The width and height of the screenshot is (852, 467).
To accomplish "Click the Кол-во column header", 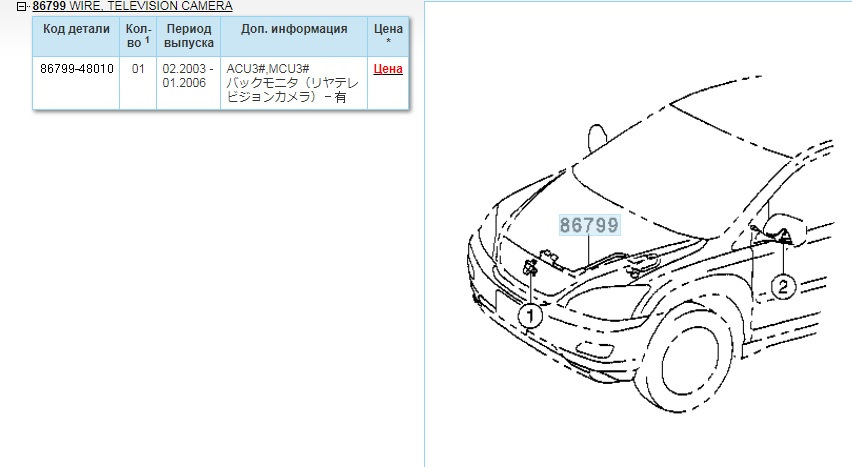I will coord(138,36).
